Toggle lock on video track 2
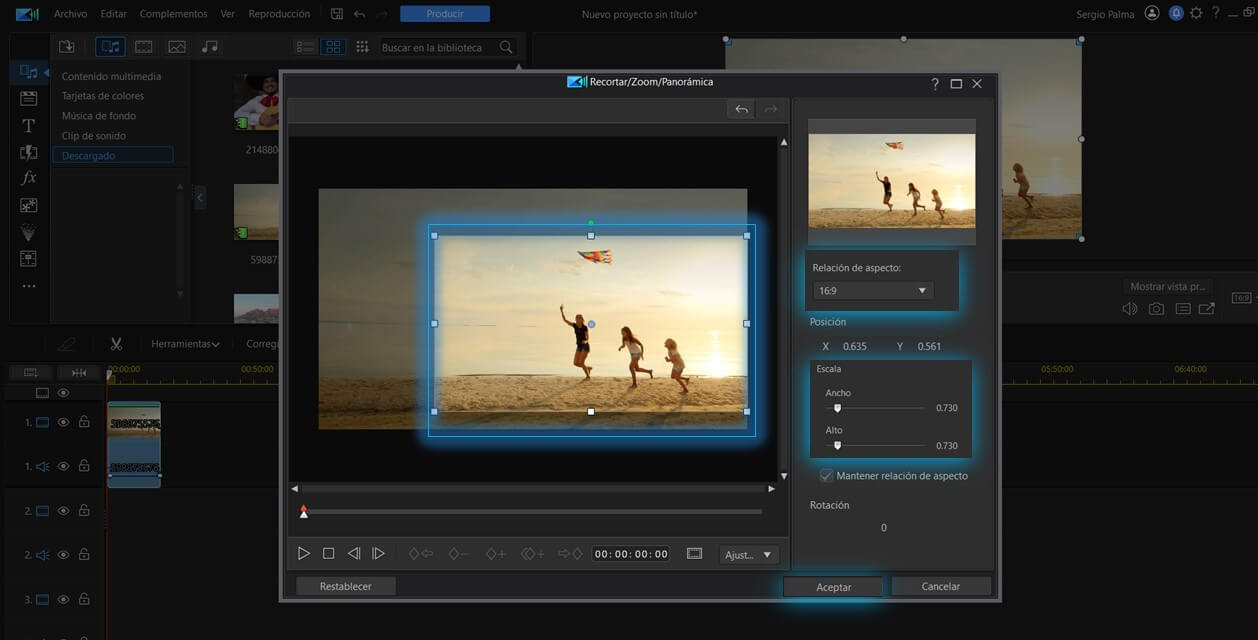Screen dimensions: 1258x640 [84, 510]
